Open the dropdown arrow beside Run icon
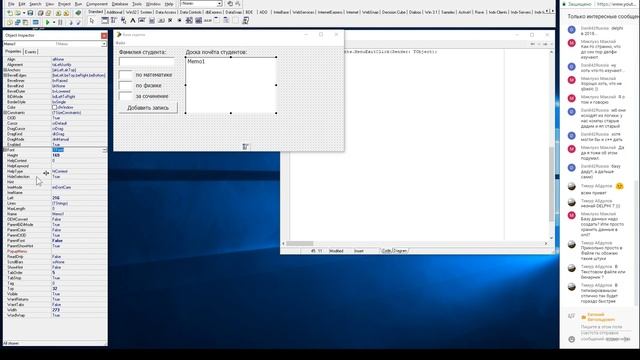640x360 pixels. [x=54, y=22]
